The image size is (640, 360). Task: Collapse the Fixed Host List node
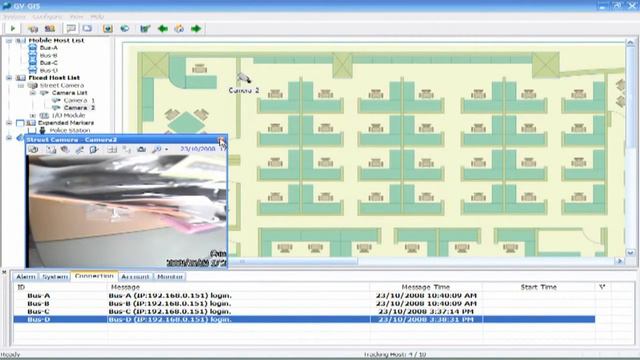pyautogui.click(x=9, y=78)
